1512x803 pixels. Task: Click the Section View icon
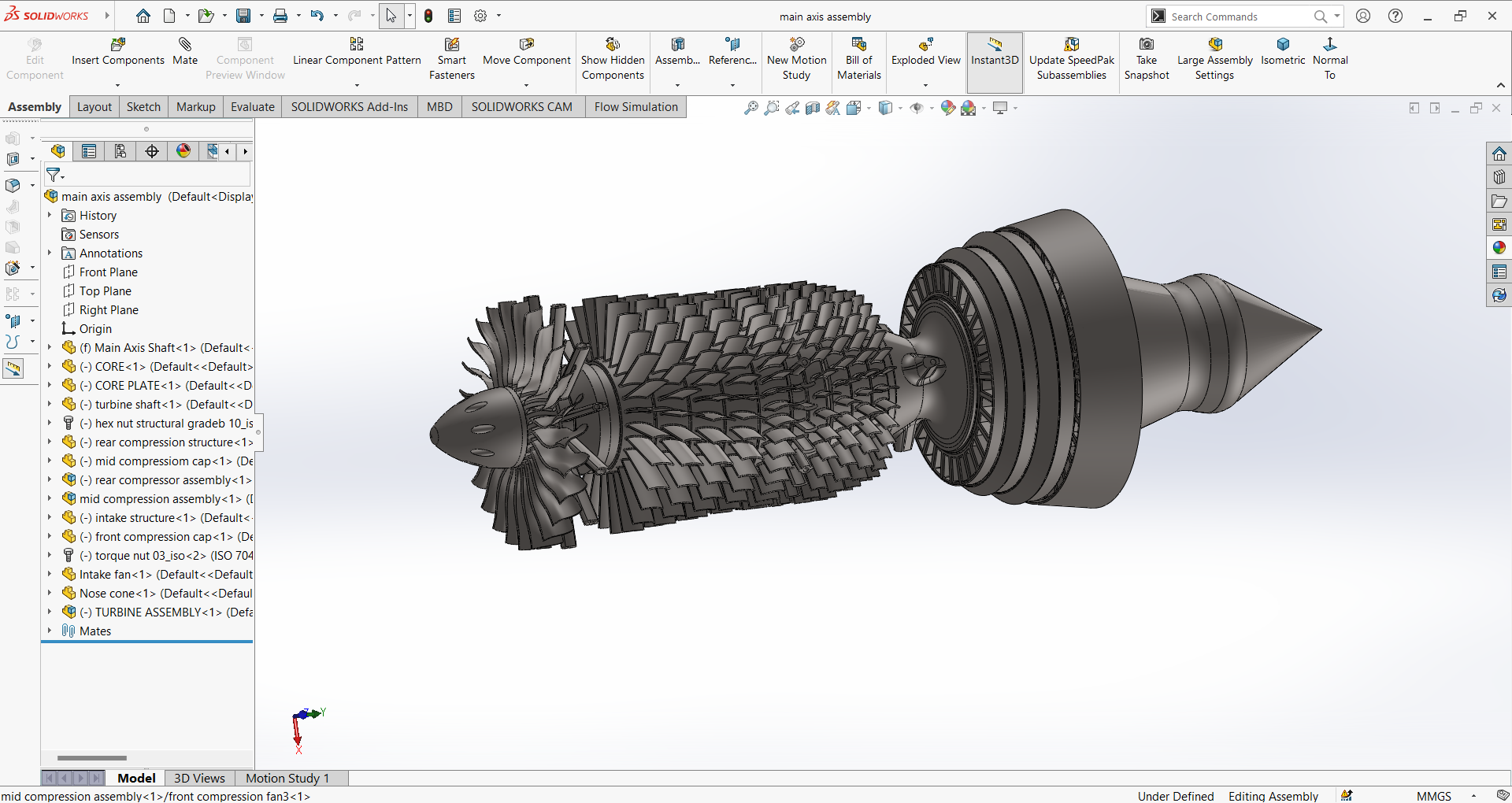(x=813, y=108)
